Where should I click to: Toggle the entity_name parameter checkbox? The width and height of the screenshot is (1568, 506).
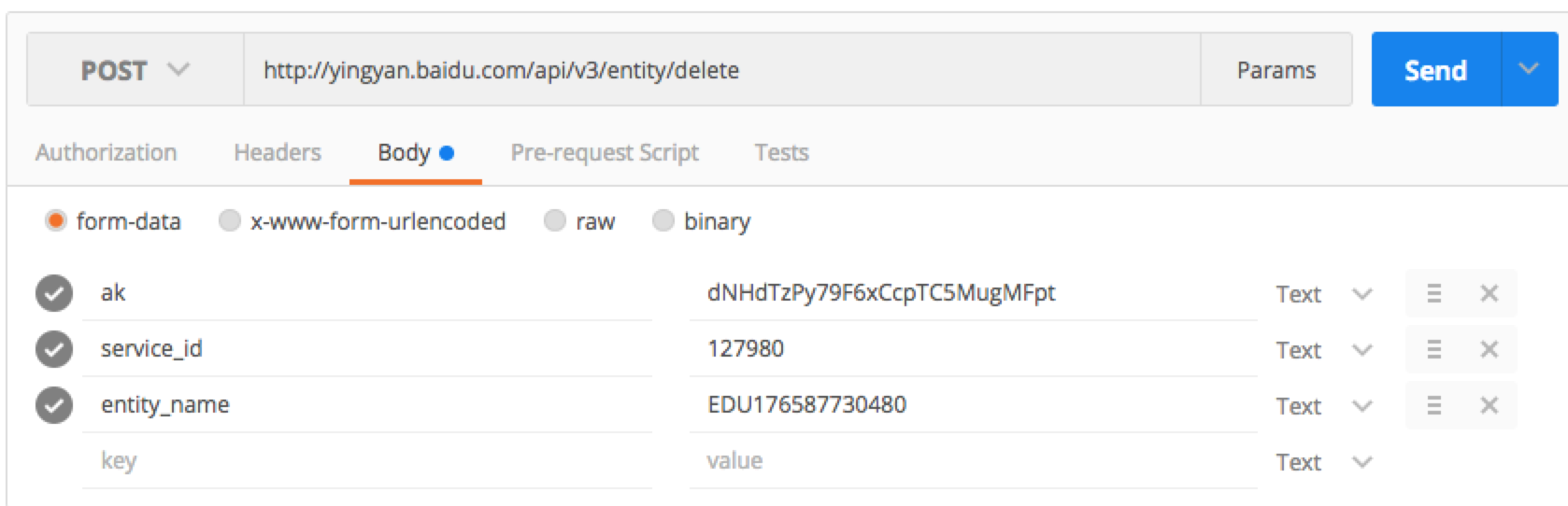point(54,405)
